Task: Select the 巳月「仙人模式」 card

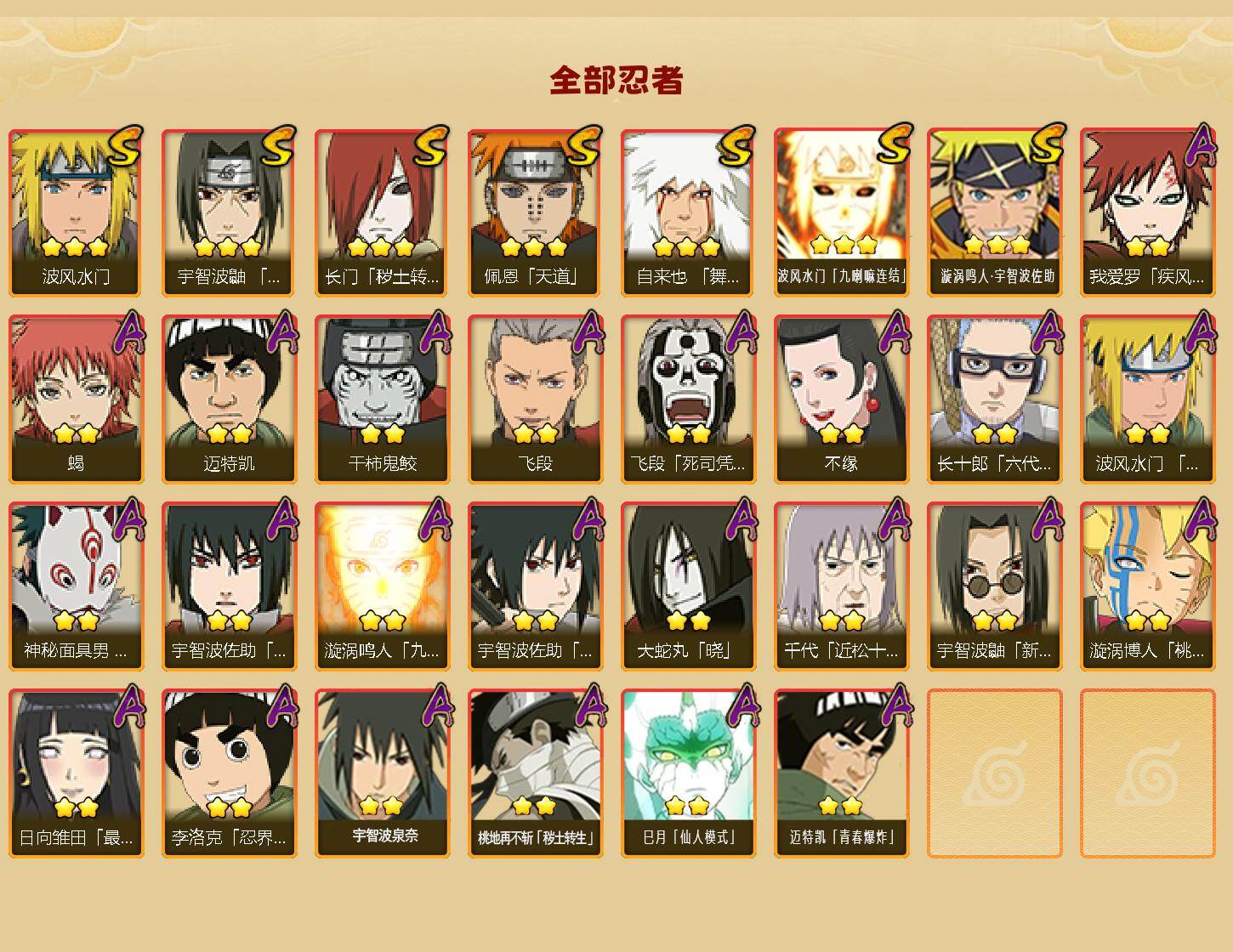Action: [x=688, y=773]
